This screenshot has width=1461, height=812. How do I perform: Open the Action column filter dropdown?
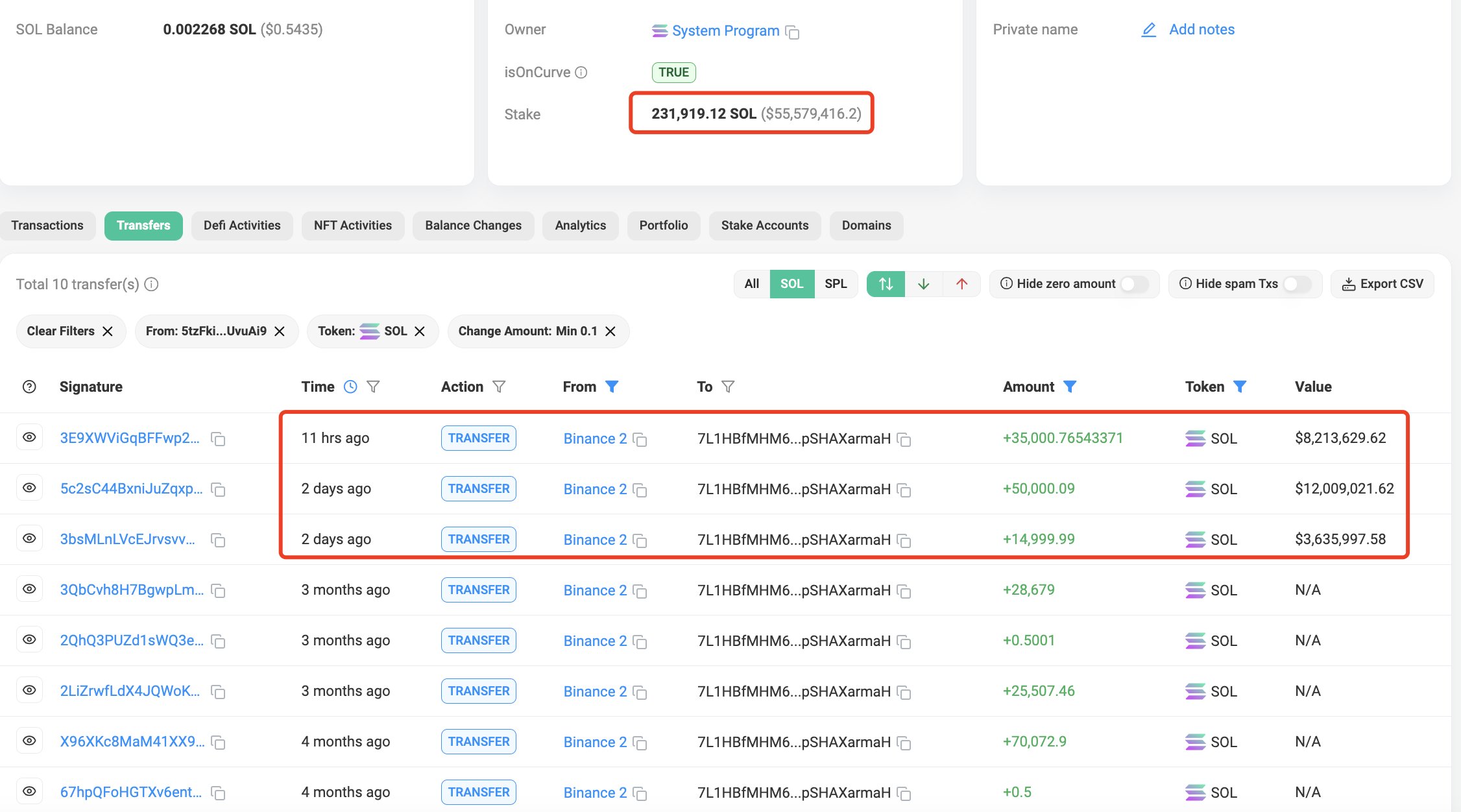[499, 386]
